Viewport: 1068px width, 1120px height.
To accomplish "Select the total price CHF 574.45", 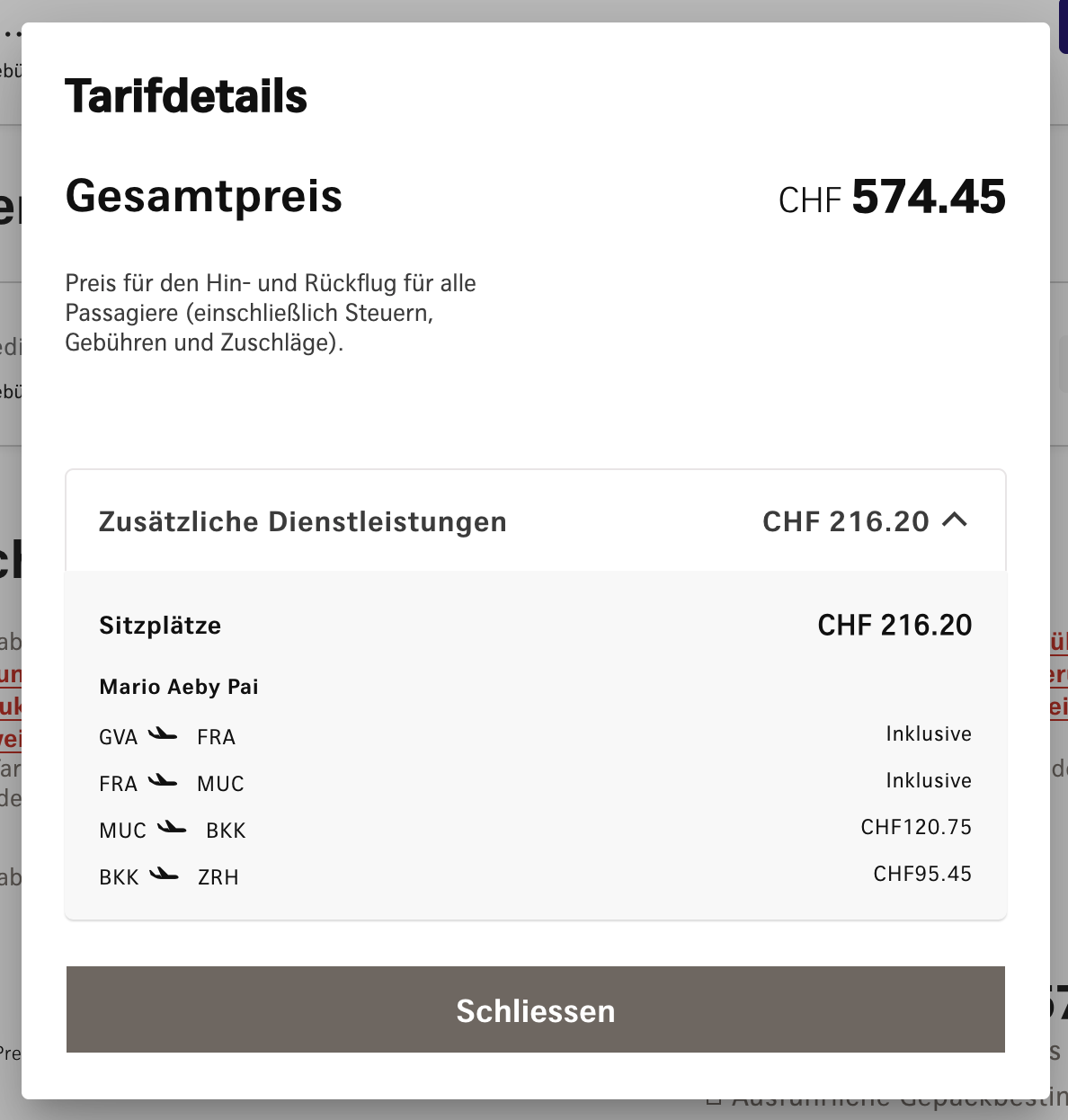I will click(892, 198).
